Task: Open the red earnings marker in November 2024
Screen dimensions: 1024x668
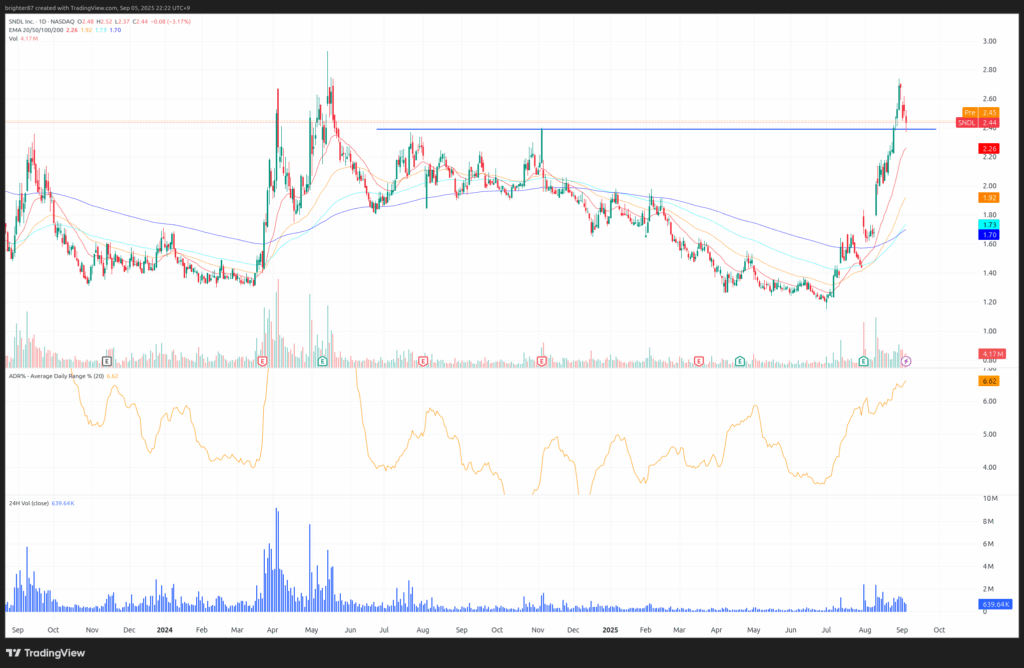Action: click(541, 361)
